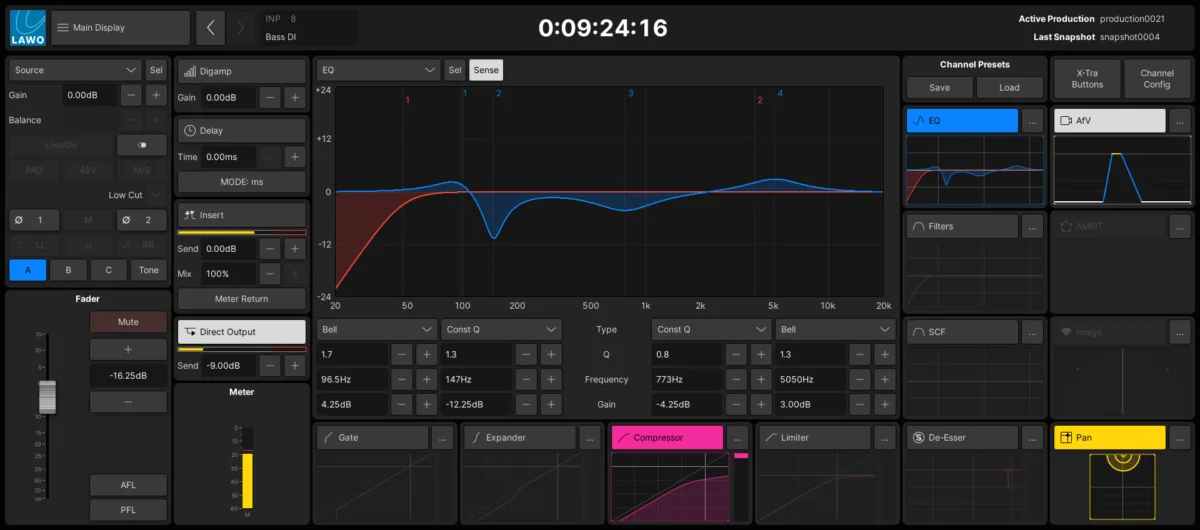
Task: Open the Main Display hamburger menu
Action: pos(120,28)
